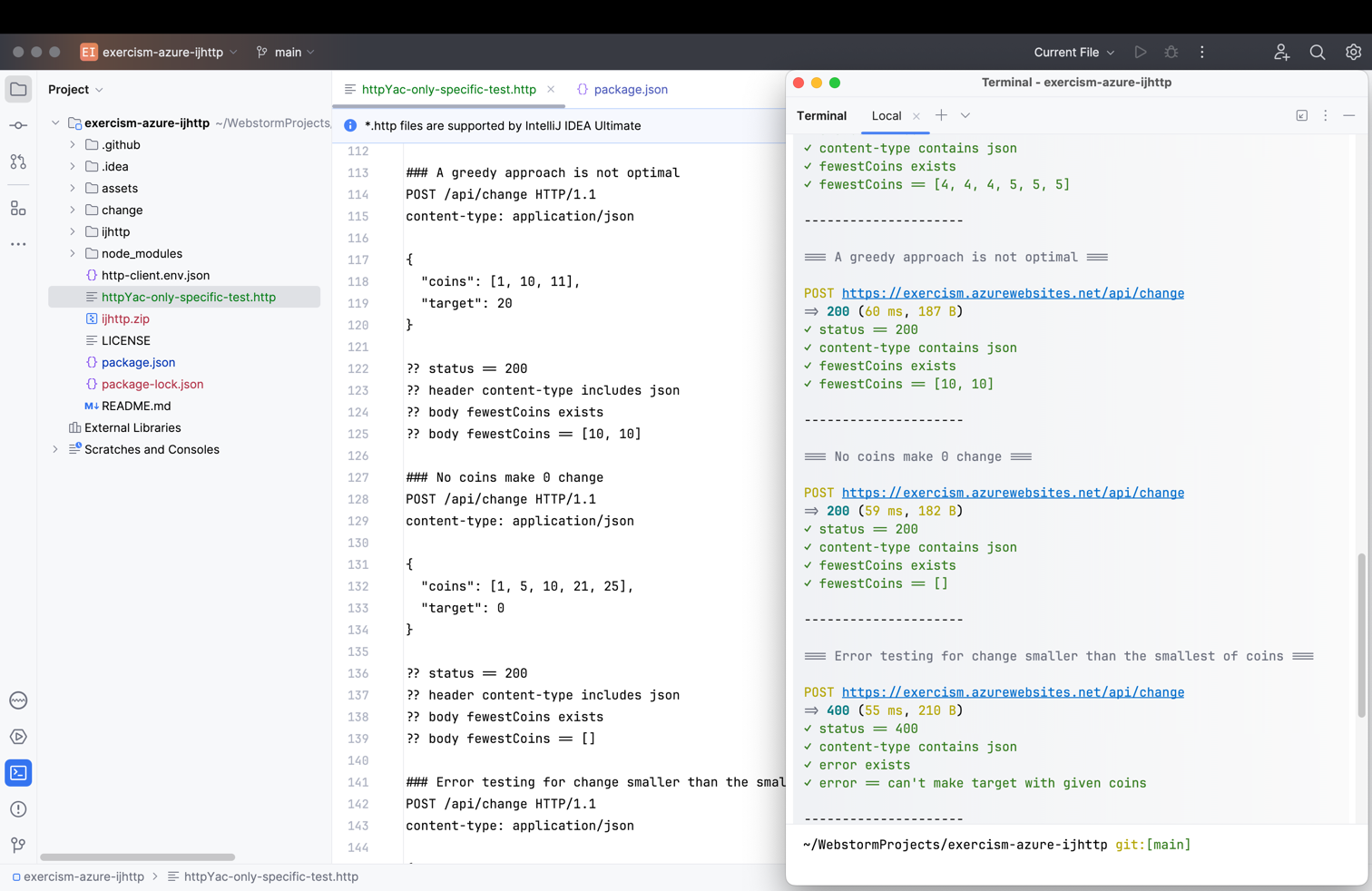The width and height of the screenshot is (1372, 891).
Task: Expand the ijhttp folder
Action: click(73, 231)
